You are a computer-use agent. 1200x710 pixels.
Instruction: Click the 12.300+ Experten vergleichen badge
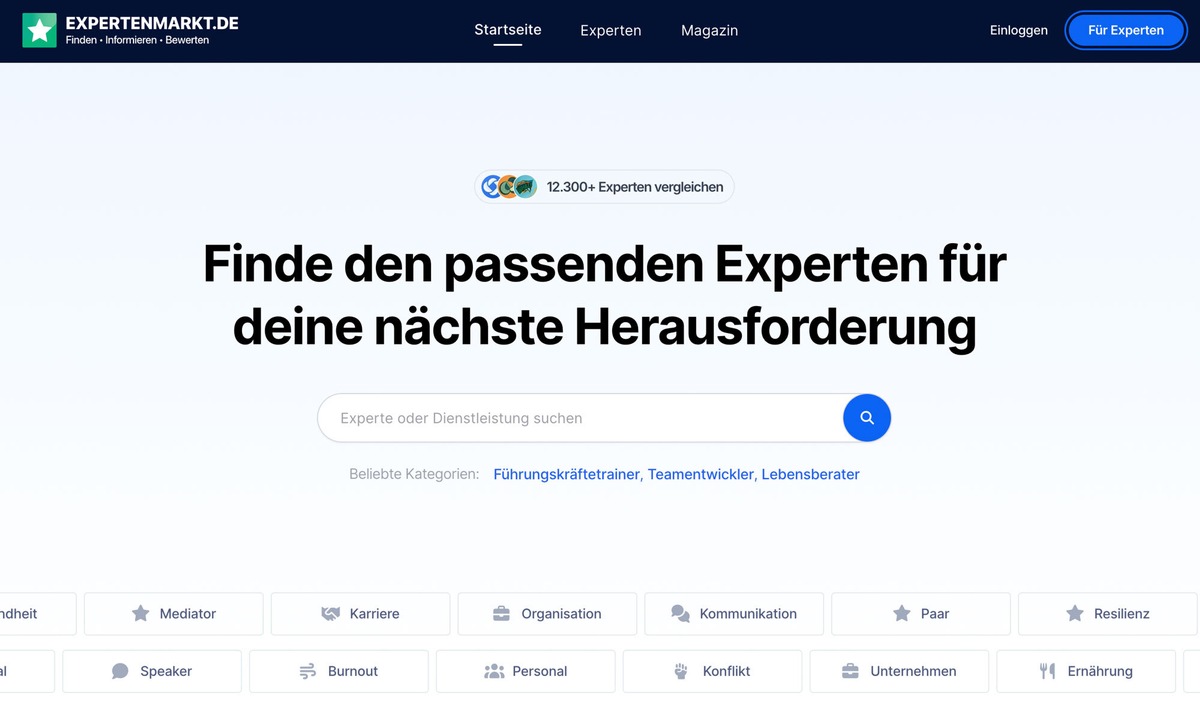coord(604,186)
